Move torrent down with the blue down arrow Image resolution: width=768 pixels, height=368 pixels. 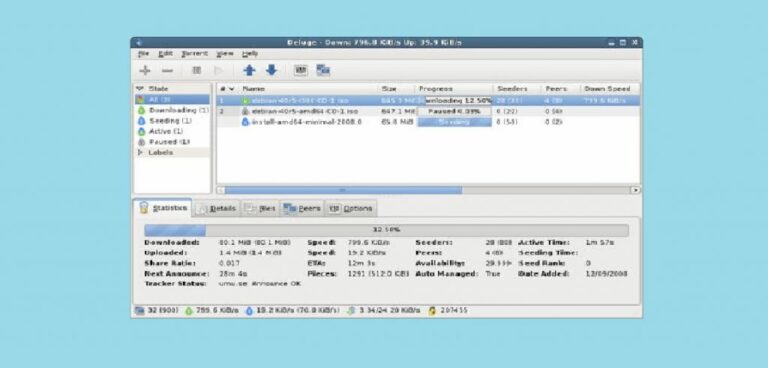271,71
